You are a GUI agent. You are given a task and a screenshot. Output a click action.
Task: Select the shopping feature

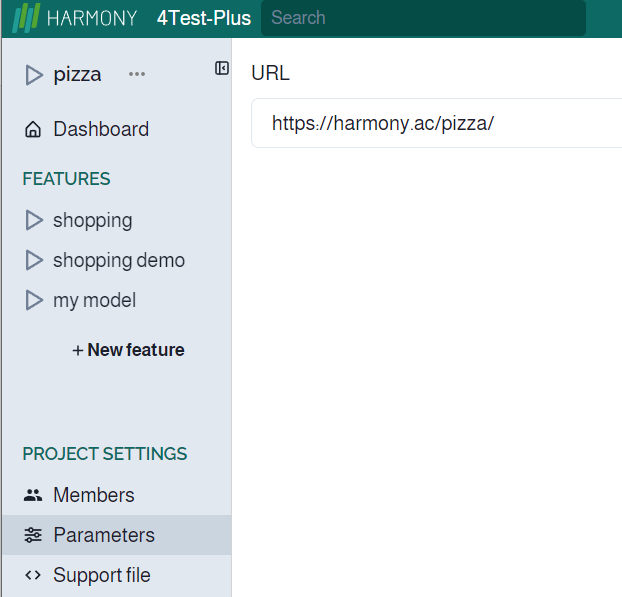click(x=92, y=220)
